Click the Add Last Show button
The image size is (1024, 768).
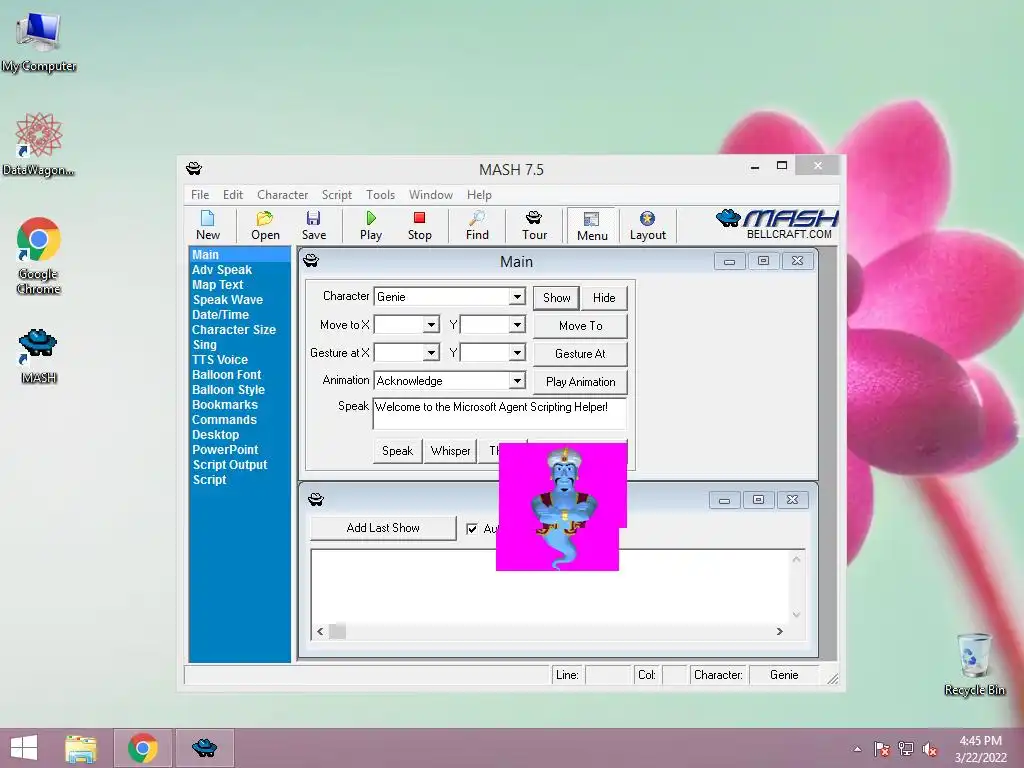[383, 528]
